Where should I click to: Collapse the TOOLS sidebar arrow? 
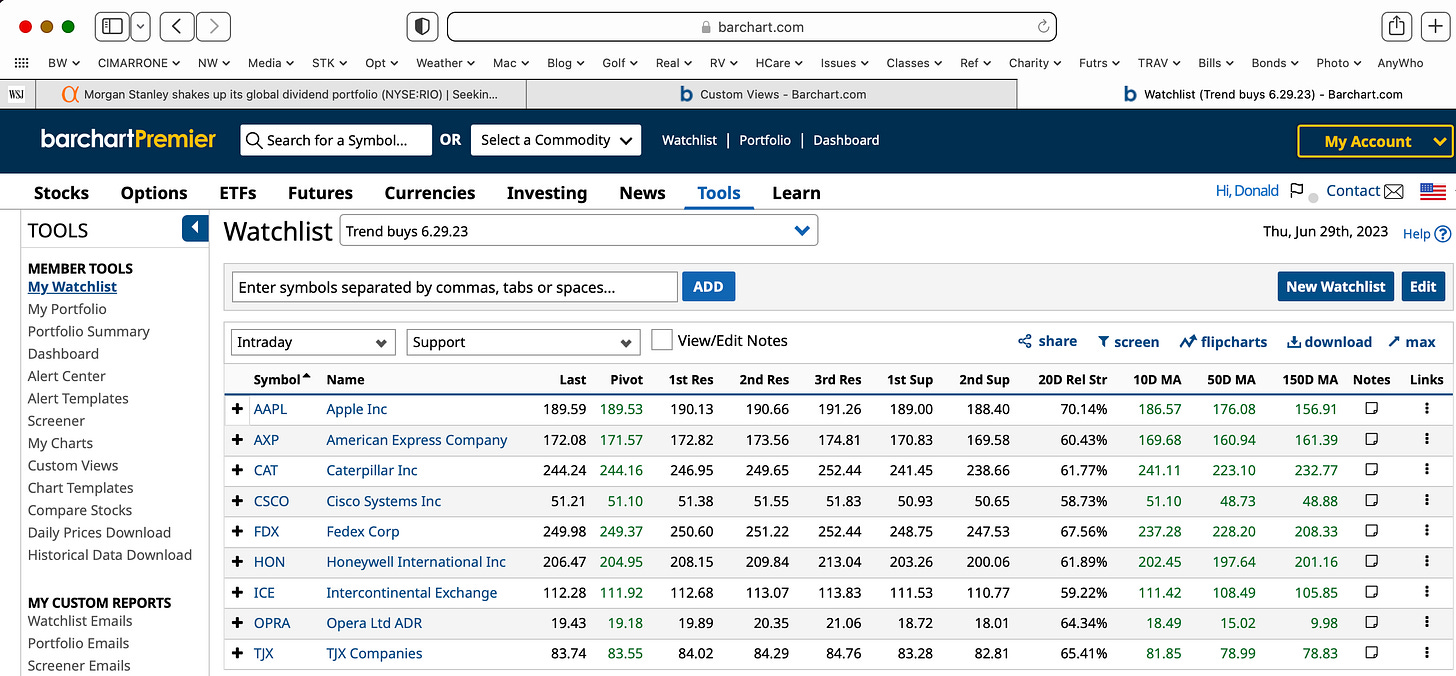point(195,228)
